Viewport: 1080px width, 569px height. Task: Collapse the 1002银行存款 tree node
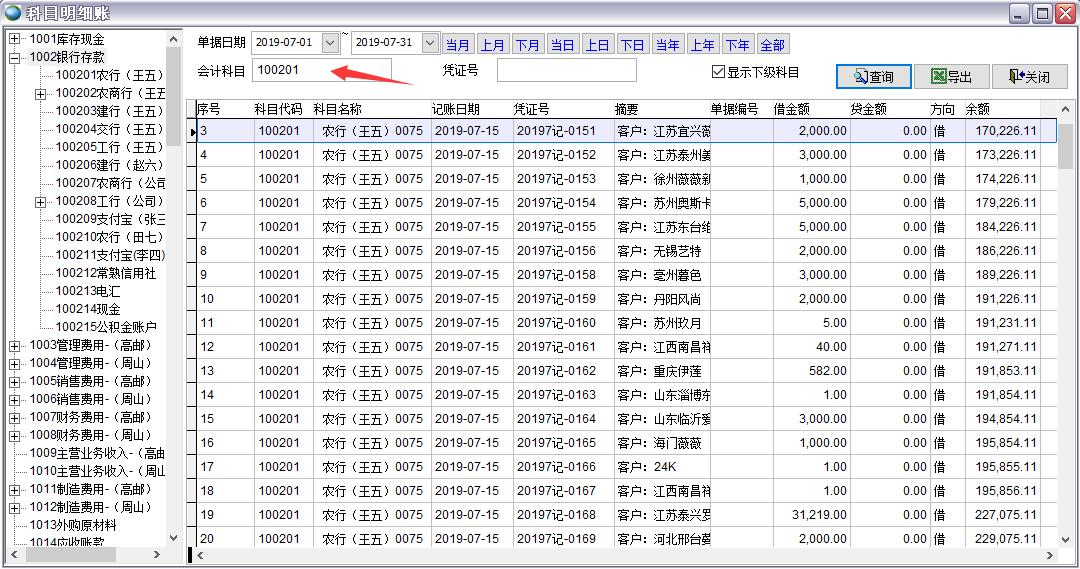point(15,58)
